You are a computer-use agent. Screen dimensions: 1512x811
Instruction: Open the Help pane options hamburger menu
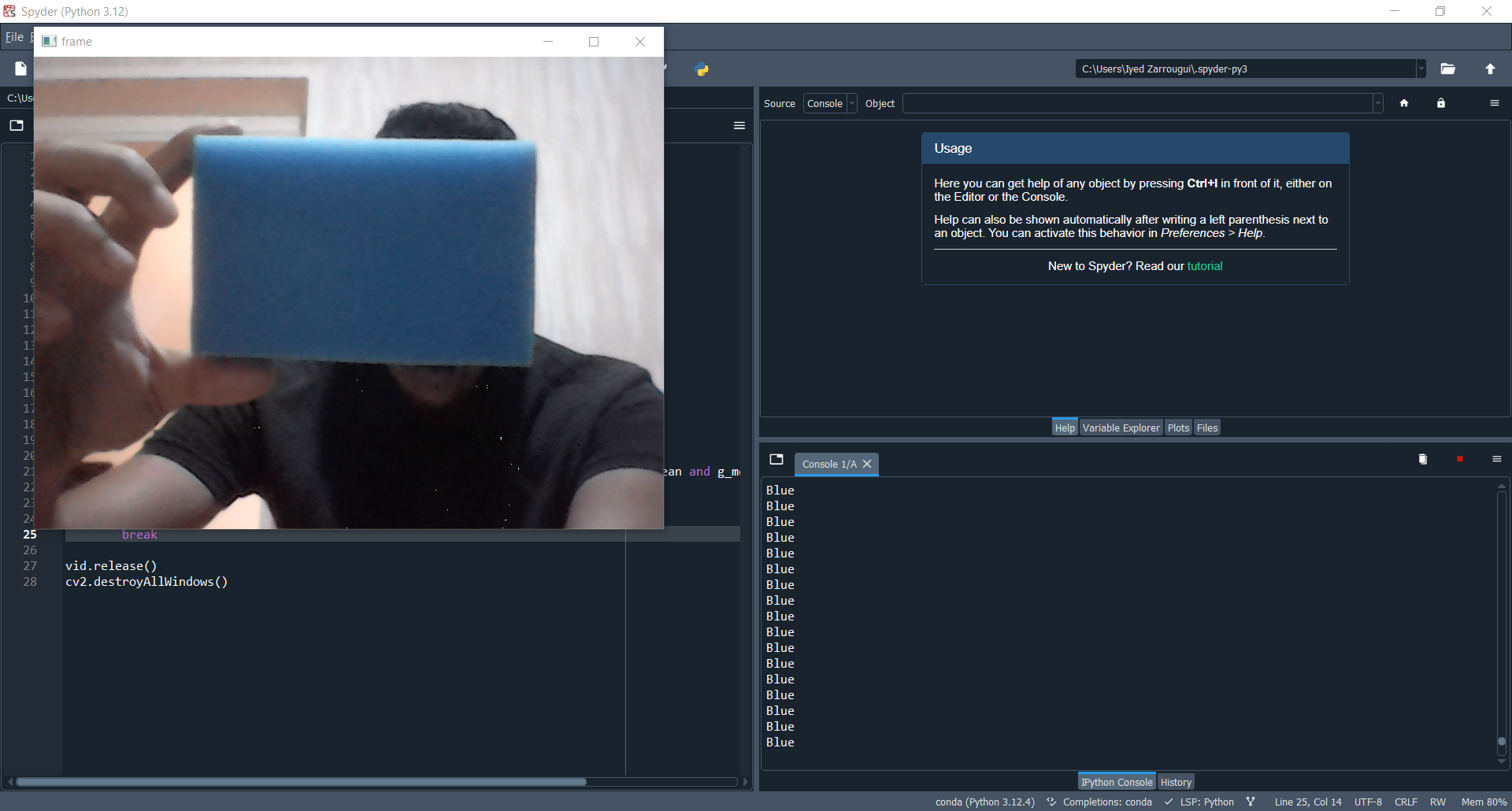click(1494, 103)
